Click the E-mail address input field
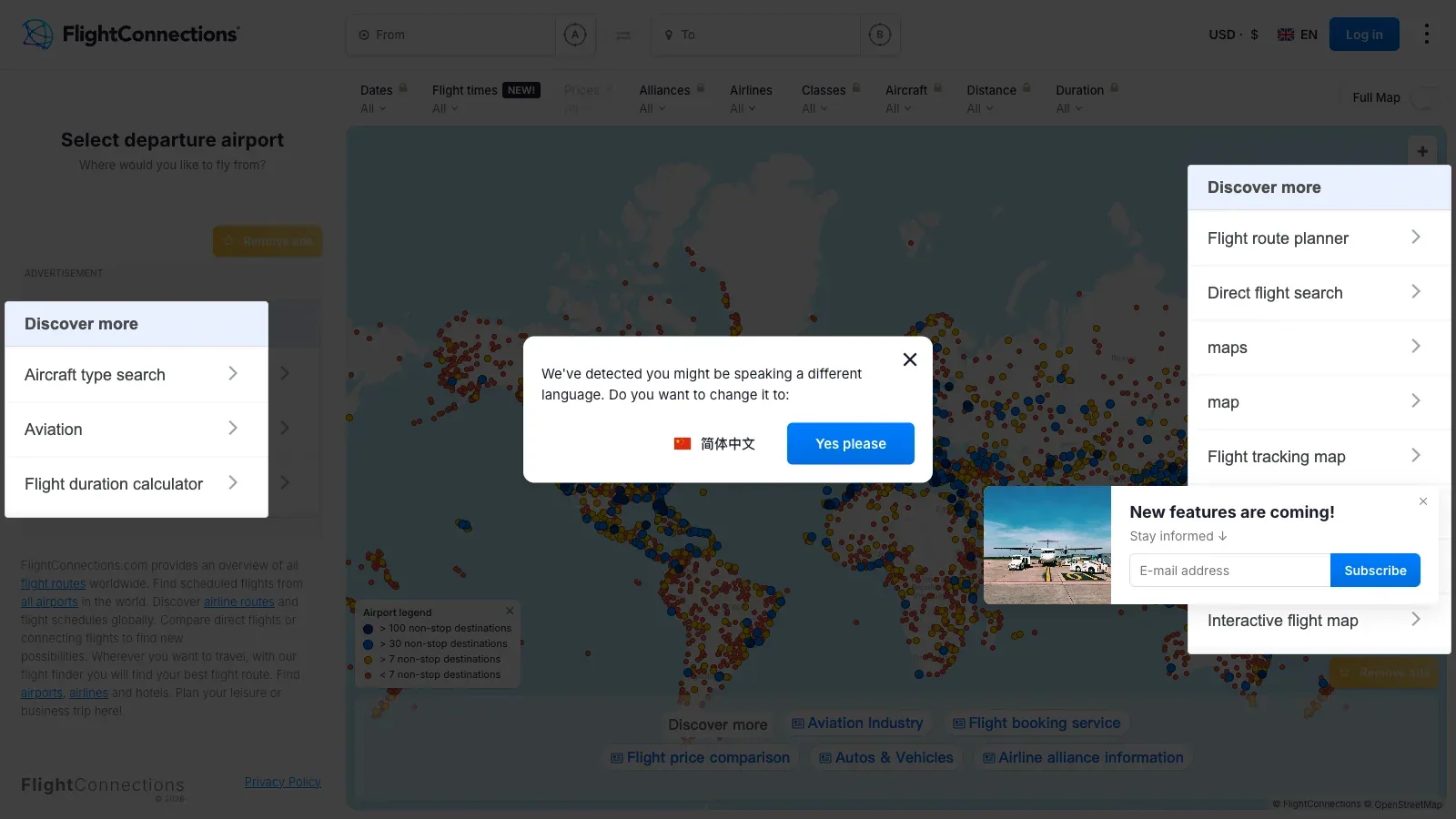1456x819 pixels. (x=1230, y=571)
